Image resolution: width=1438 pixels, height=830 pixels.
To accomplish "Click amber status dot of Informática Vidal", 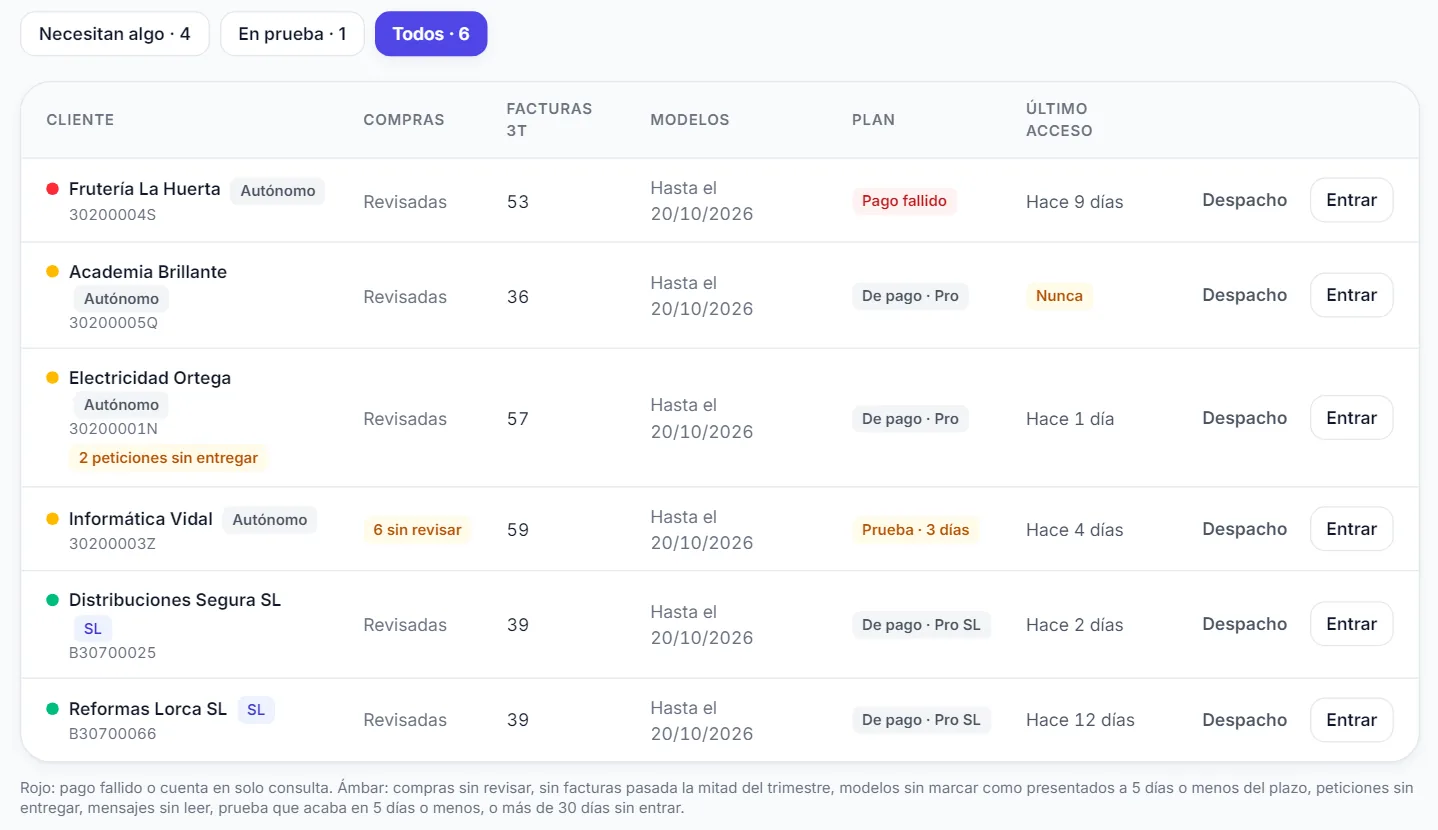I will 53,519.
